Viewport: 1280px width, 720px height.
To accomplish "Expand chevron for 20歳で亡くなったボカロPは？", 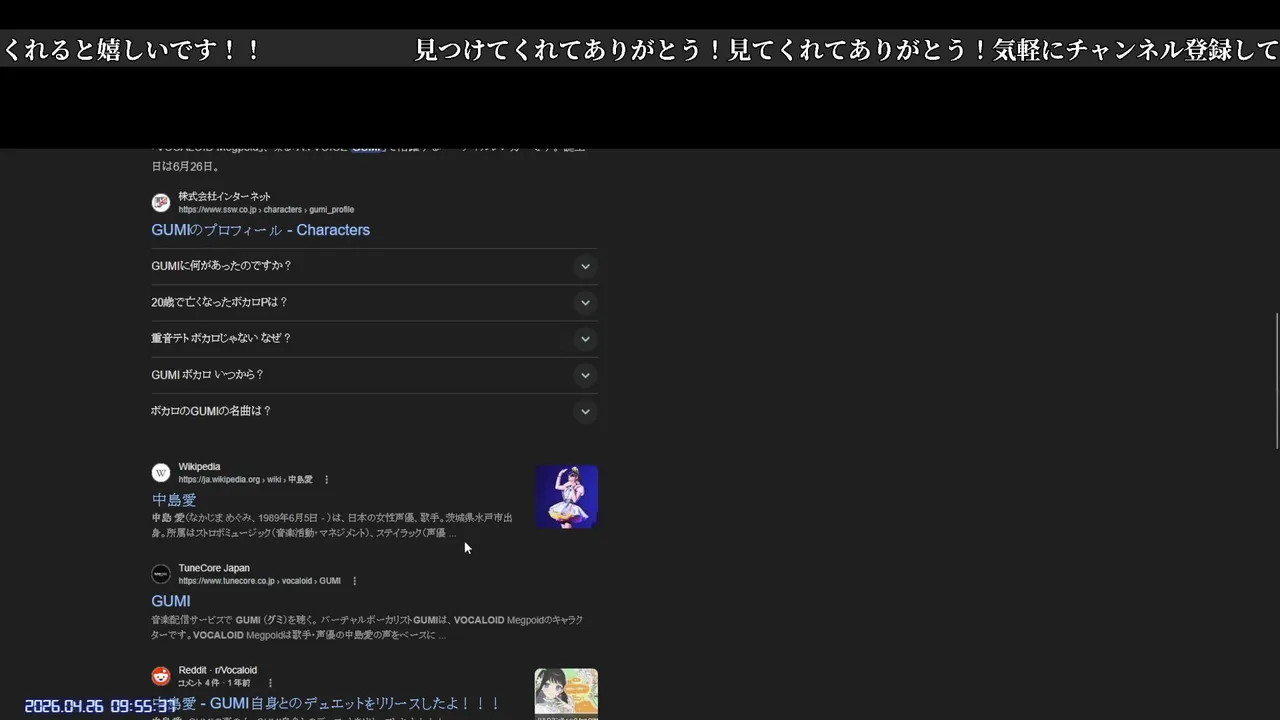I will pos(585,303).
